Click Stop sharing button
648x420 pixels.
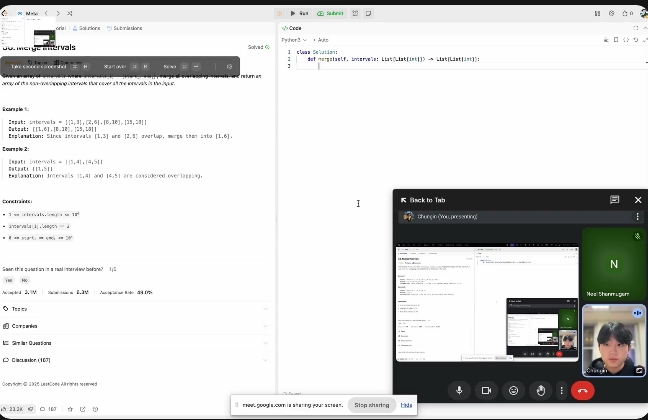click(372, 405)
